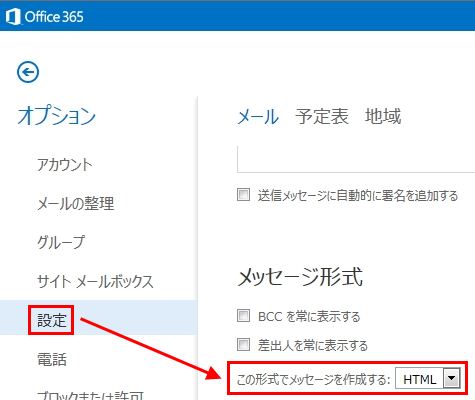Click the オプション heading
This screenshot has height=400, width=475.
(x=57, y=116)
